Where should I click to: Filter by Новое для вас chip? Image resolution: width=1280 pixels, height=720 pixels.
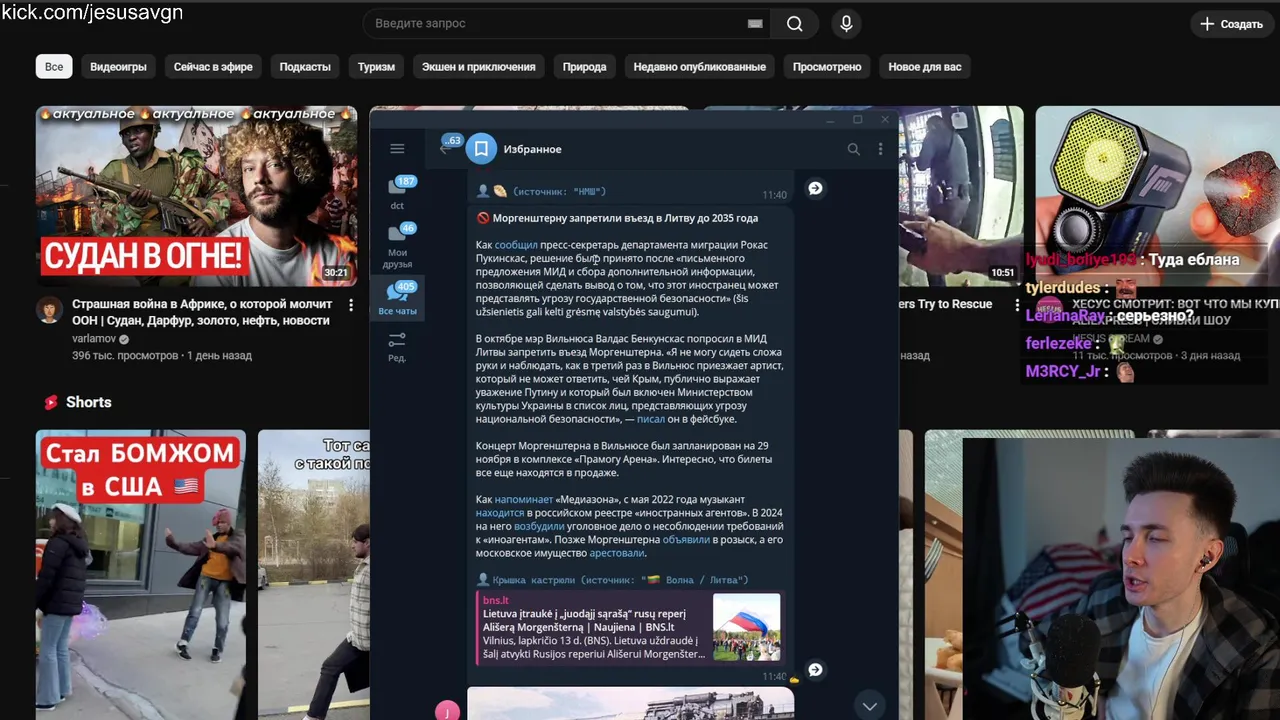925,67
